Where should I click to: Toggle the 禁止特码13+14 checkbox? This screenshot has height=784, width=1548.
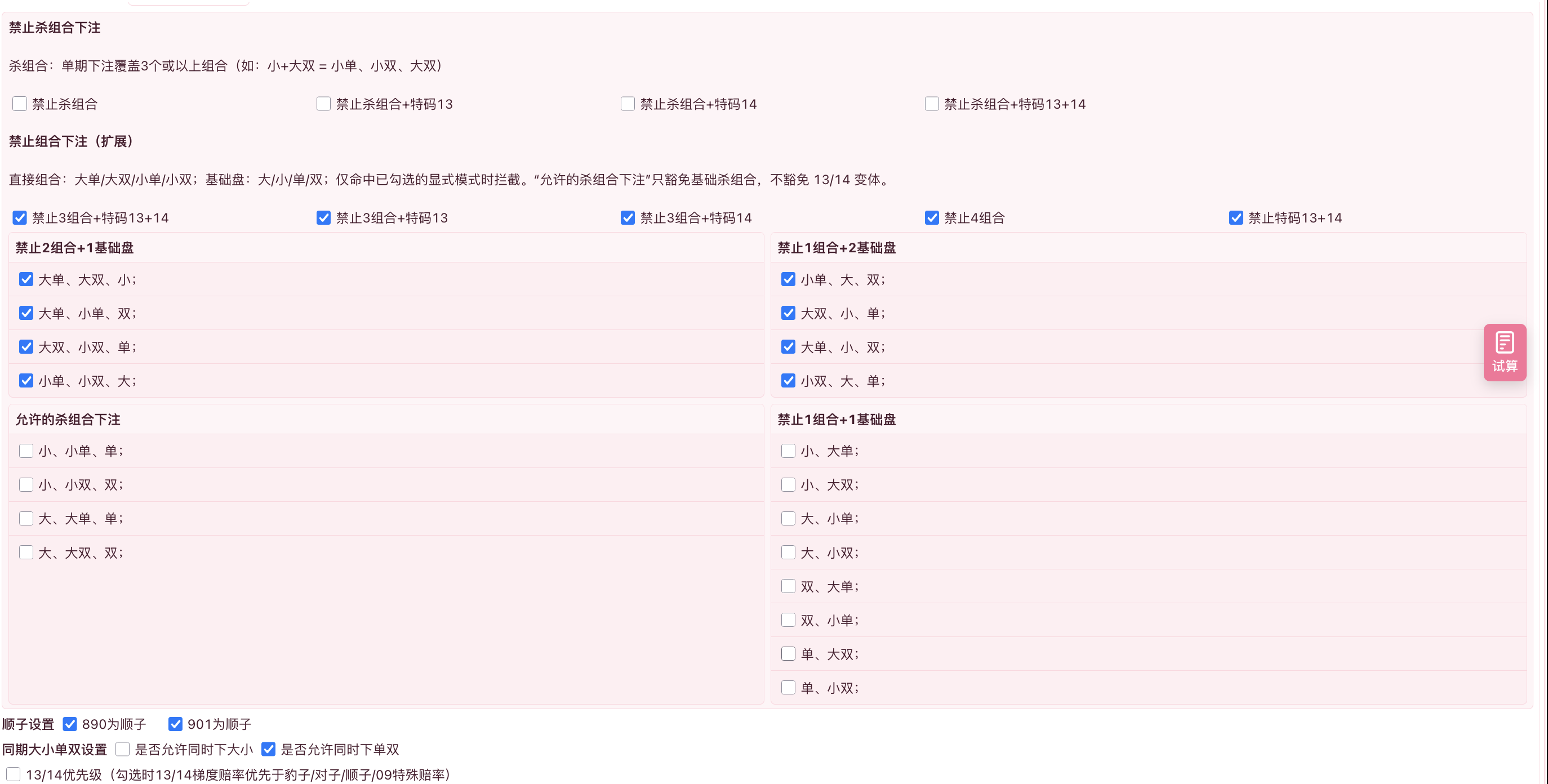1235,217
